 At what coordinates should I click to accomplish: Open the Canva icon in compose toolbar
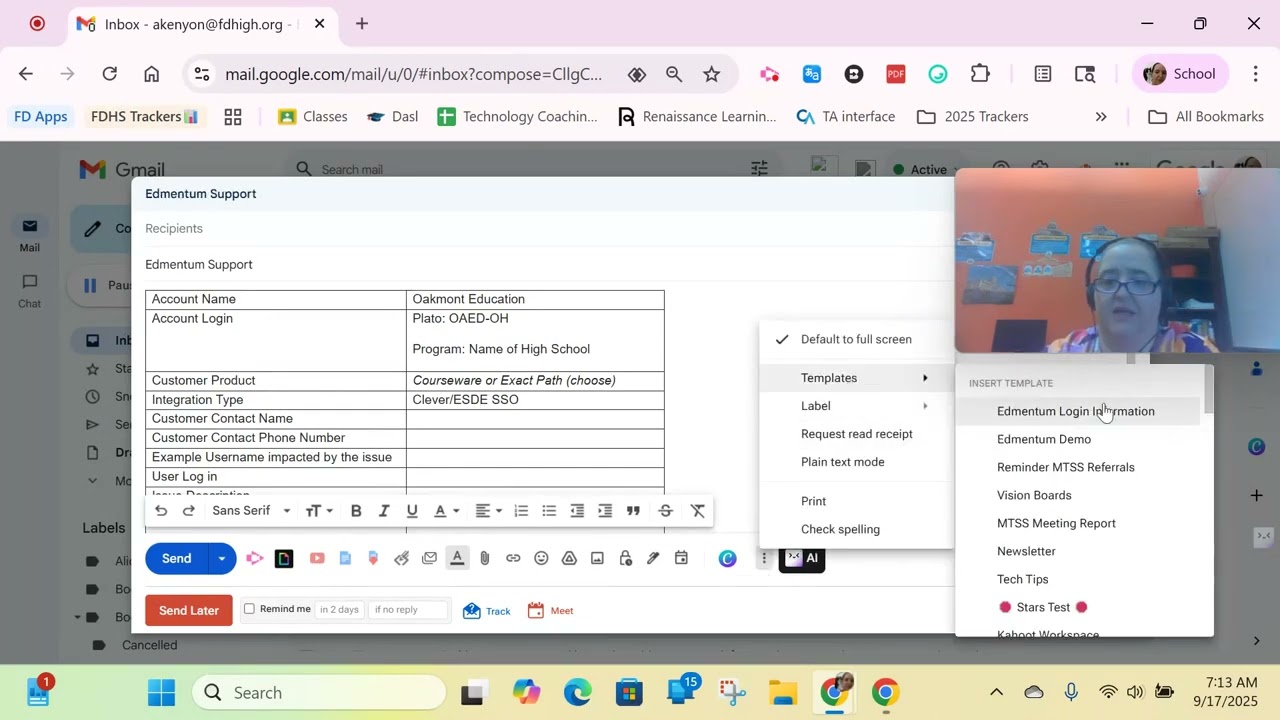click(728, 559)
